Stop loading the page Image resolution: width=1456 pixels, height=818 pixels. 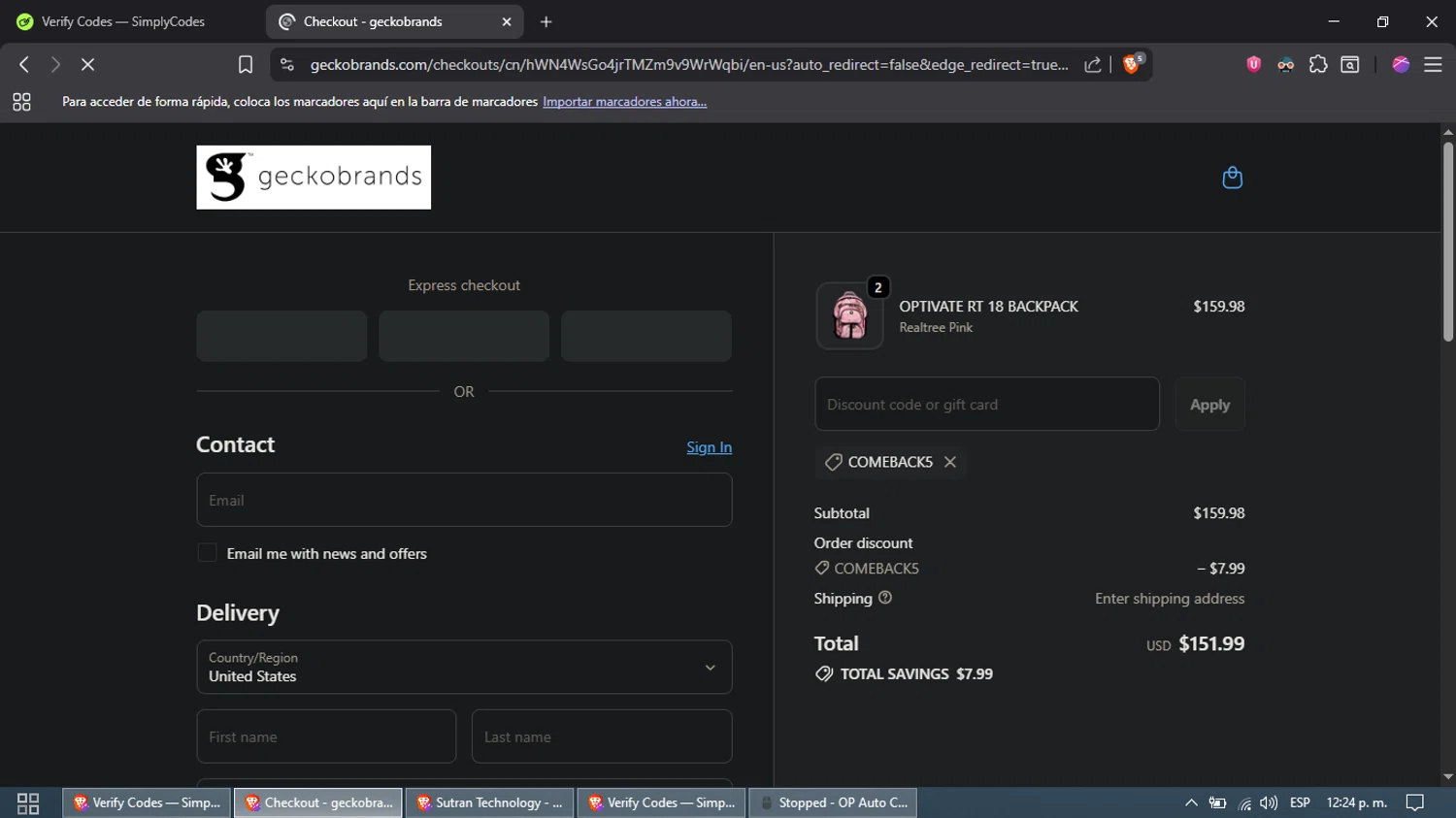(87, 64)
